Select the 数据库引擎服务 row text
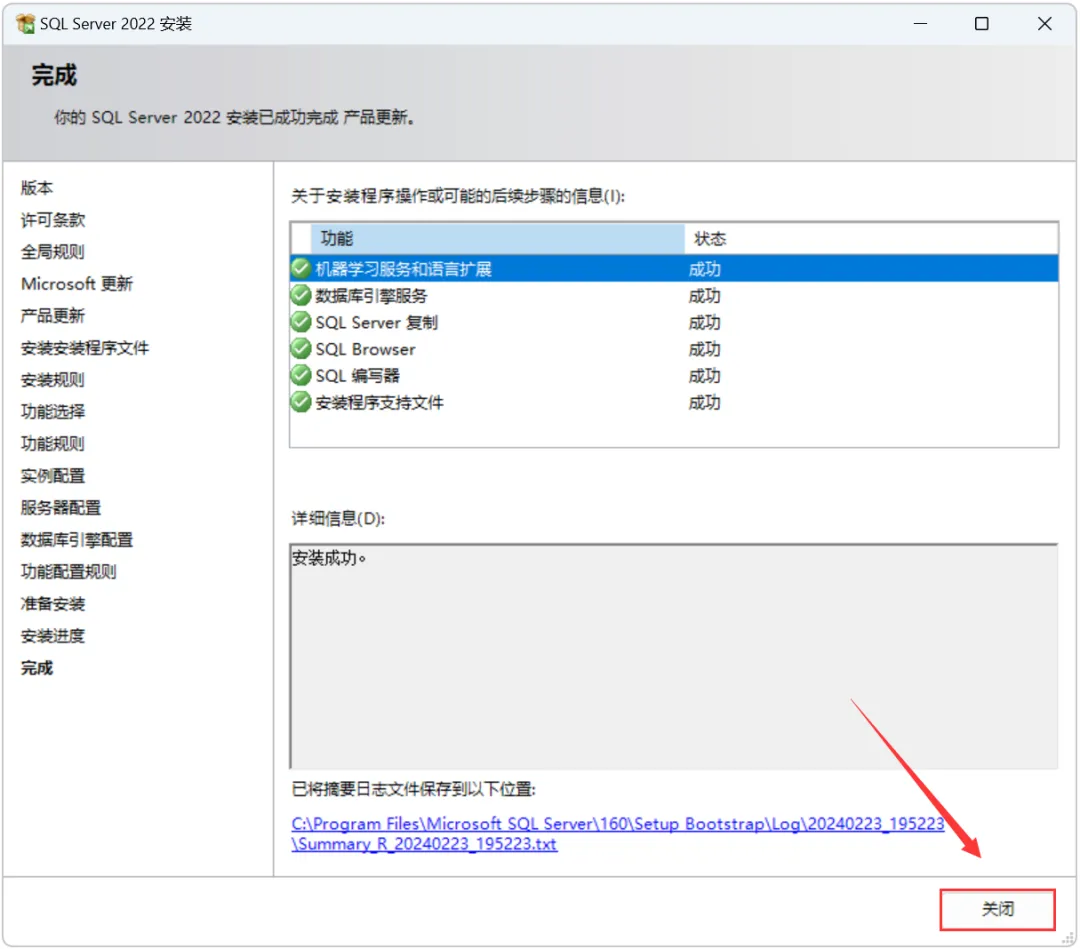This screenshot has width=1080, height=949. (x=371, y=296)
